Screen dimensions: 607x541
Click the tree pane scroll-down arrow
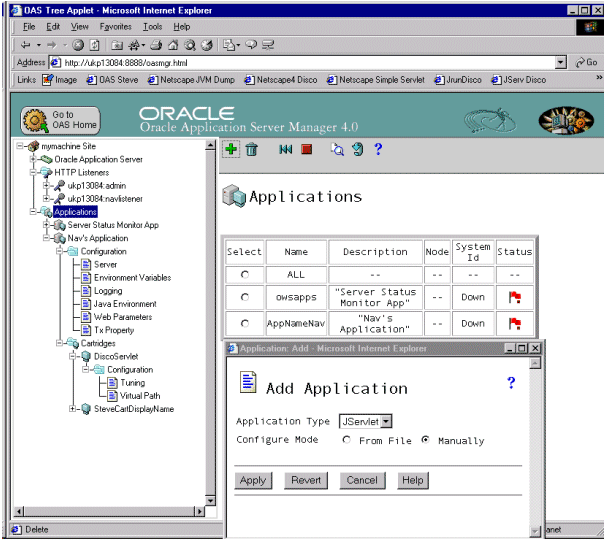click(x=210, y=501)
